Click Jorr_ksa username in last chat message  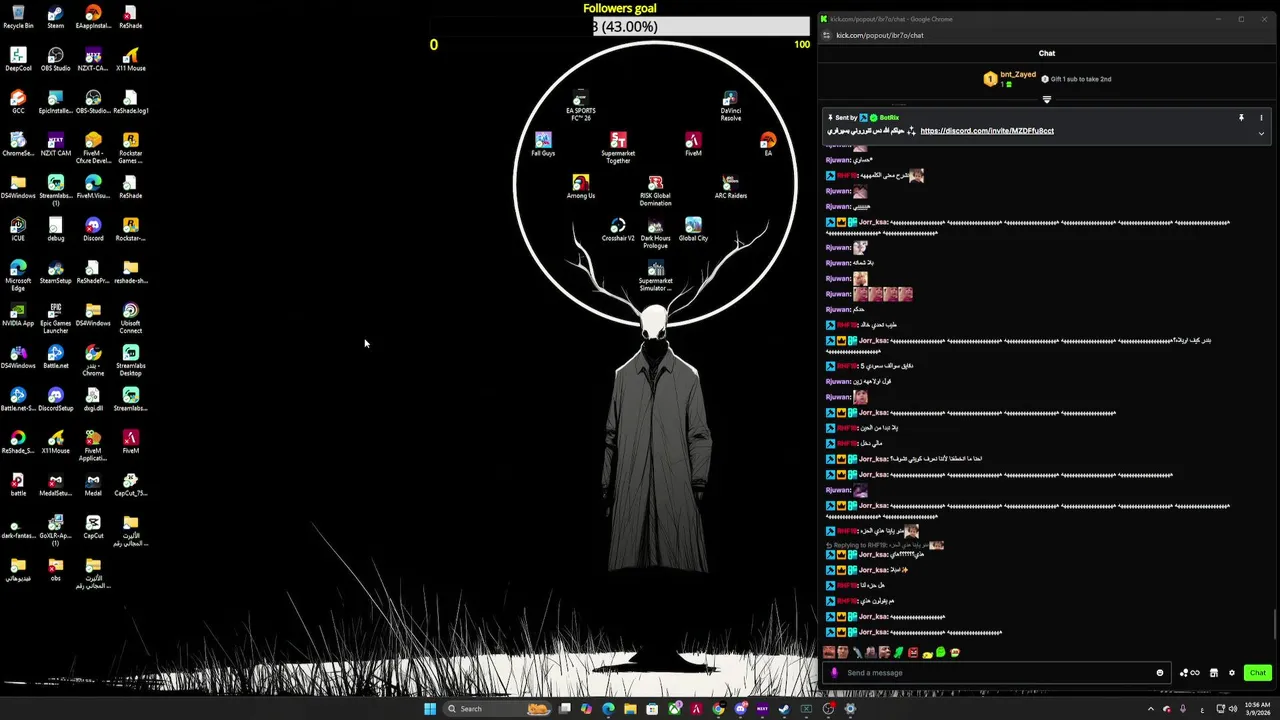[873, 632]
